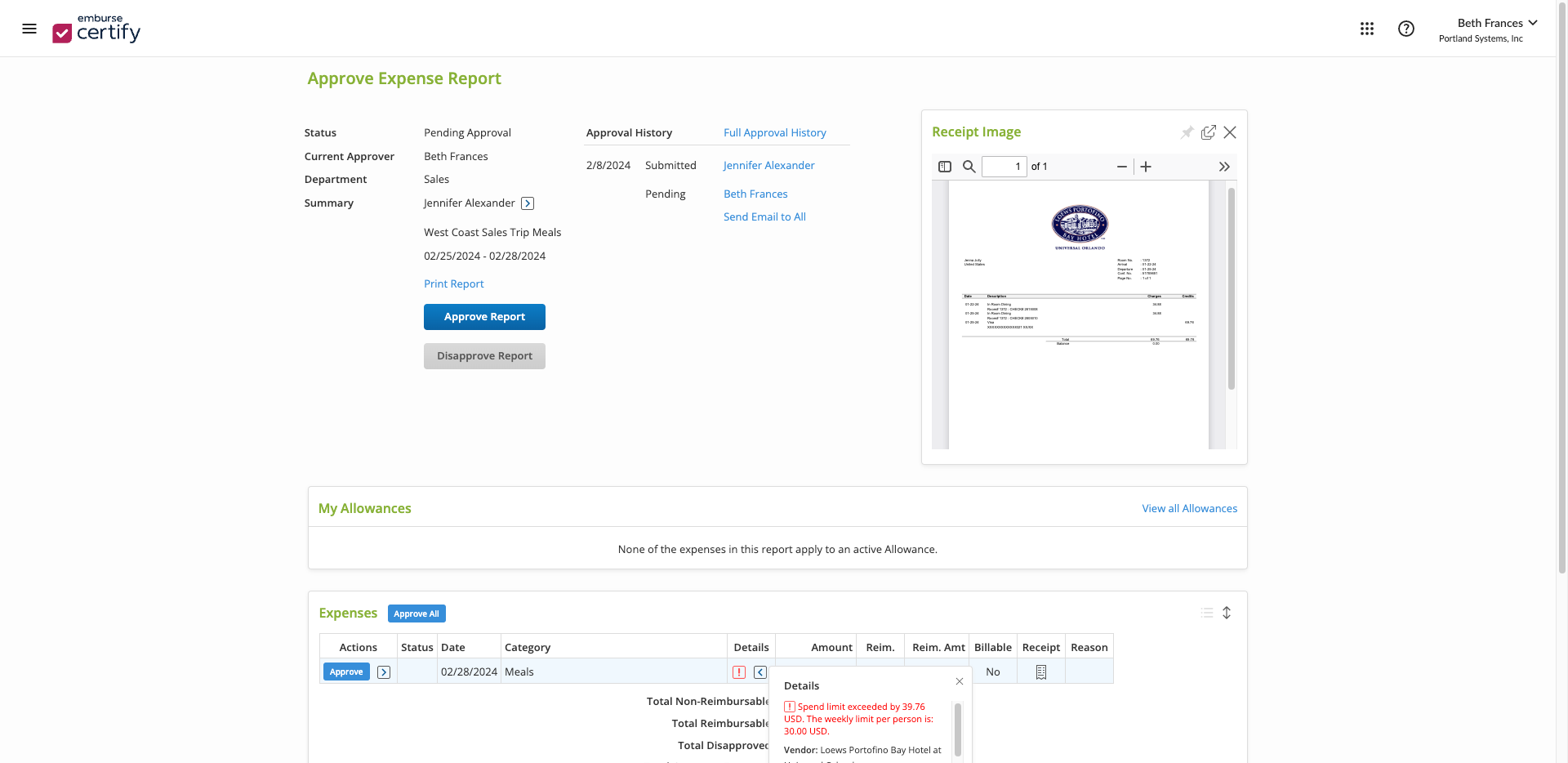This screenshot has height=763, width=1568.
Task: Open the navigation hamburger menu
Action: tap(29, 28)
